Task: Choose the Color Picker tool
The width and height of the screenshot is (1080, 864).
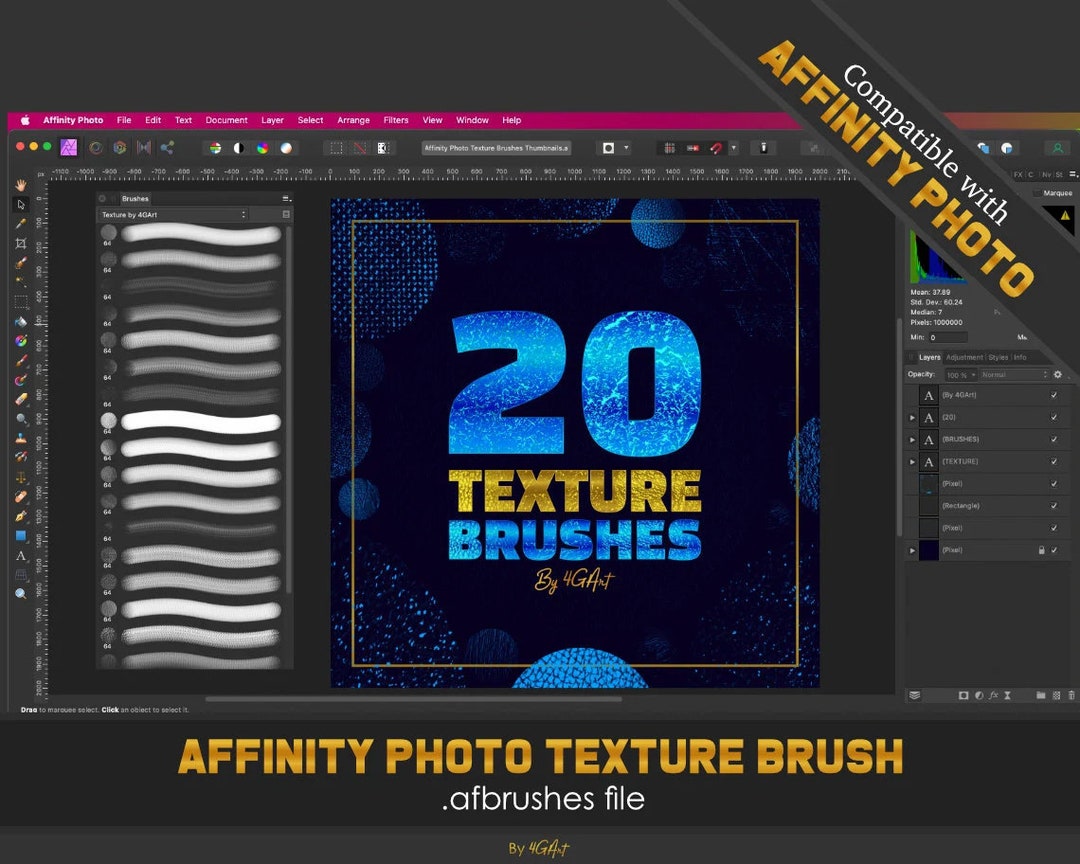Action: pos(20,225)
